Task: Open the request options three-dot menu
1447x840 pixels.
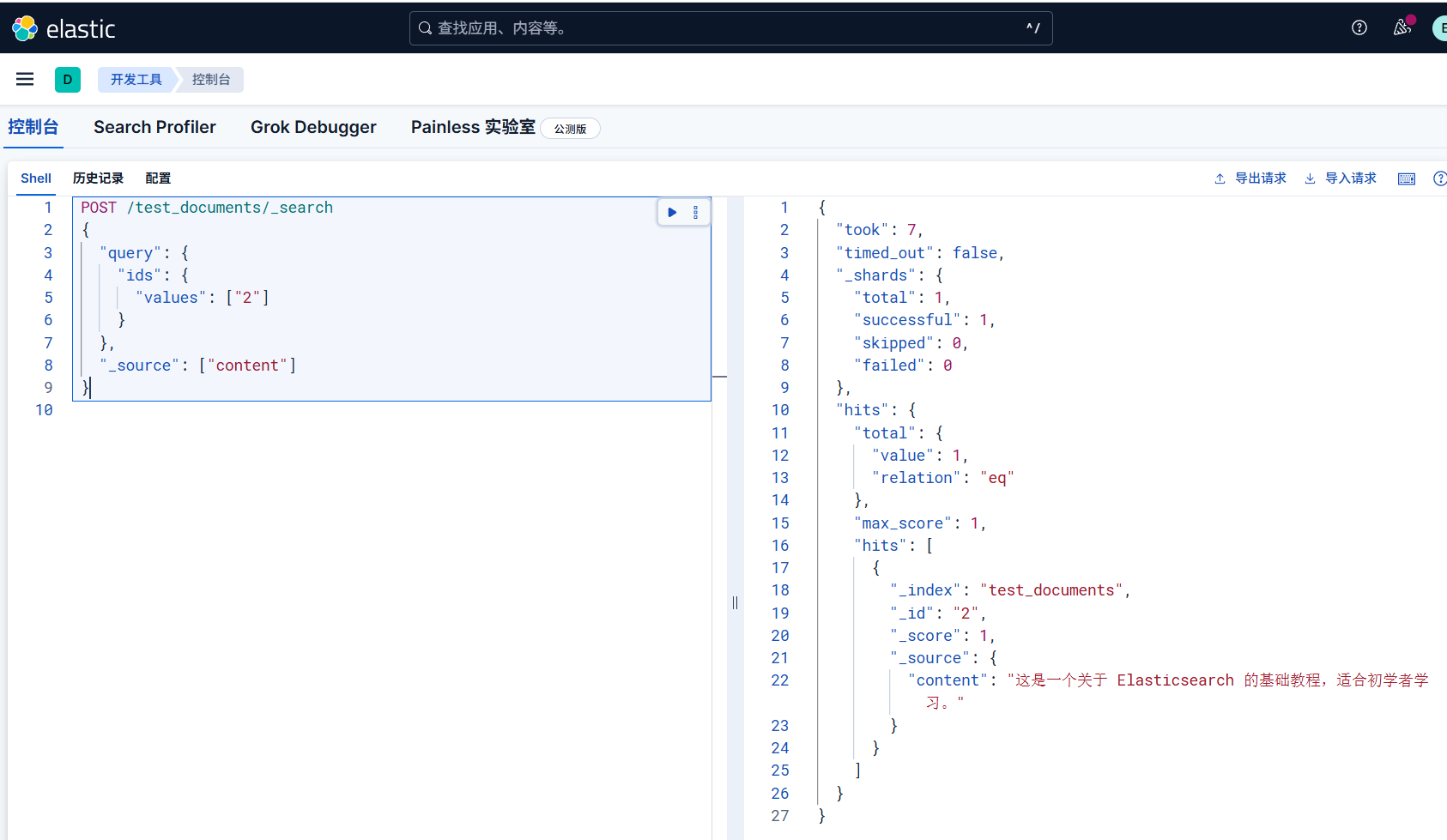Action: pyautogui.click(x=695, y=212)
